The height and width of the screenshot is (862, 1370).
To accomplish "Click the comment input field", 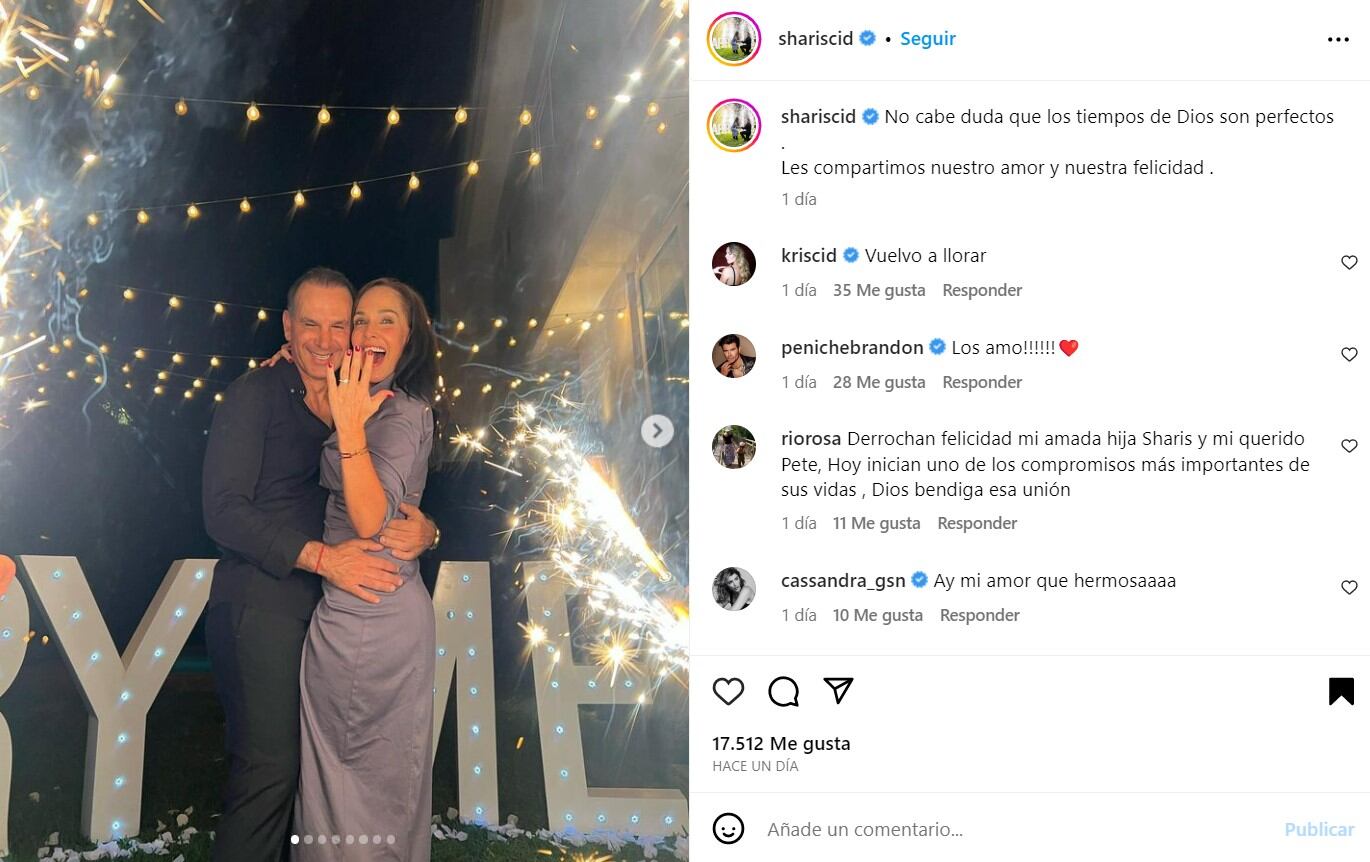I will (x=1015, y=829).
